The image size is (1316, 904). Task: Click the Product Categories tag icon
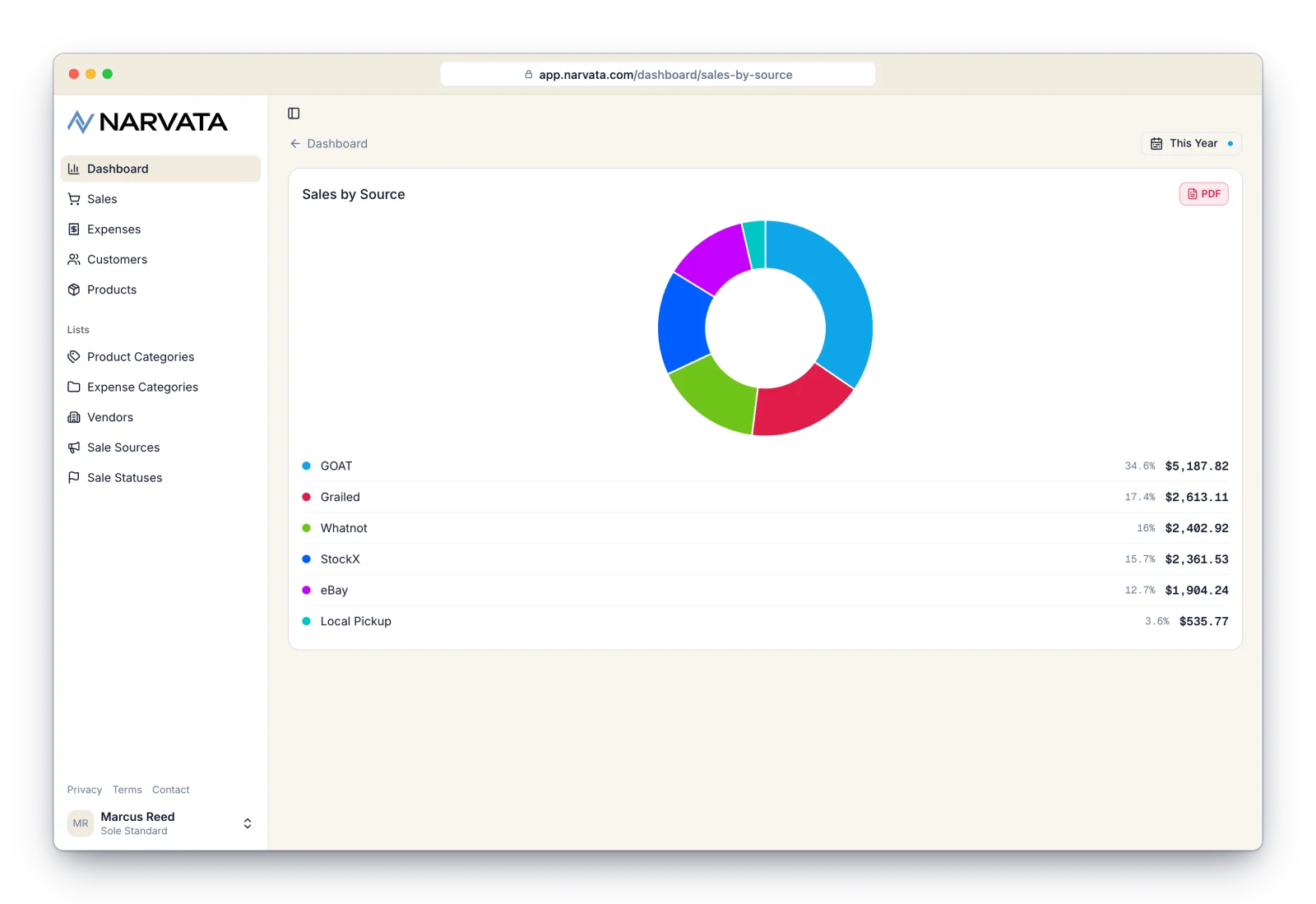tap(74, 357)
